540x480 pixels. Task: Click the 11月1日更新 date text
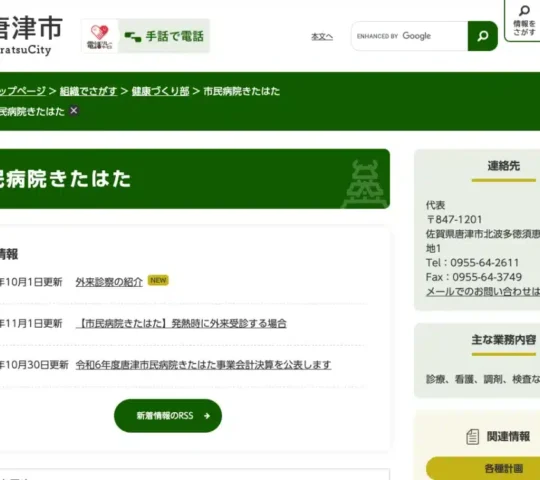point(31,323)
